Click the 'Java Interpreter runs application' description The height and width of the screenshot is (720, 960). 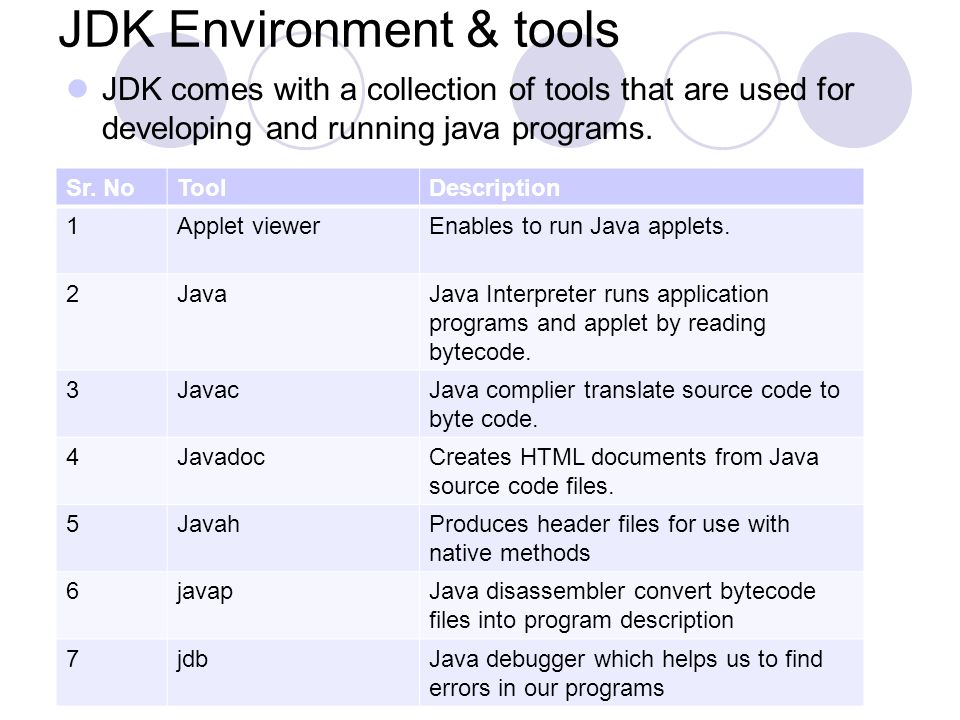pyautogui.click(x=642, y=322)
